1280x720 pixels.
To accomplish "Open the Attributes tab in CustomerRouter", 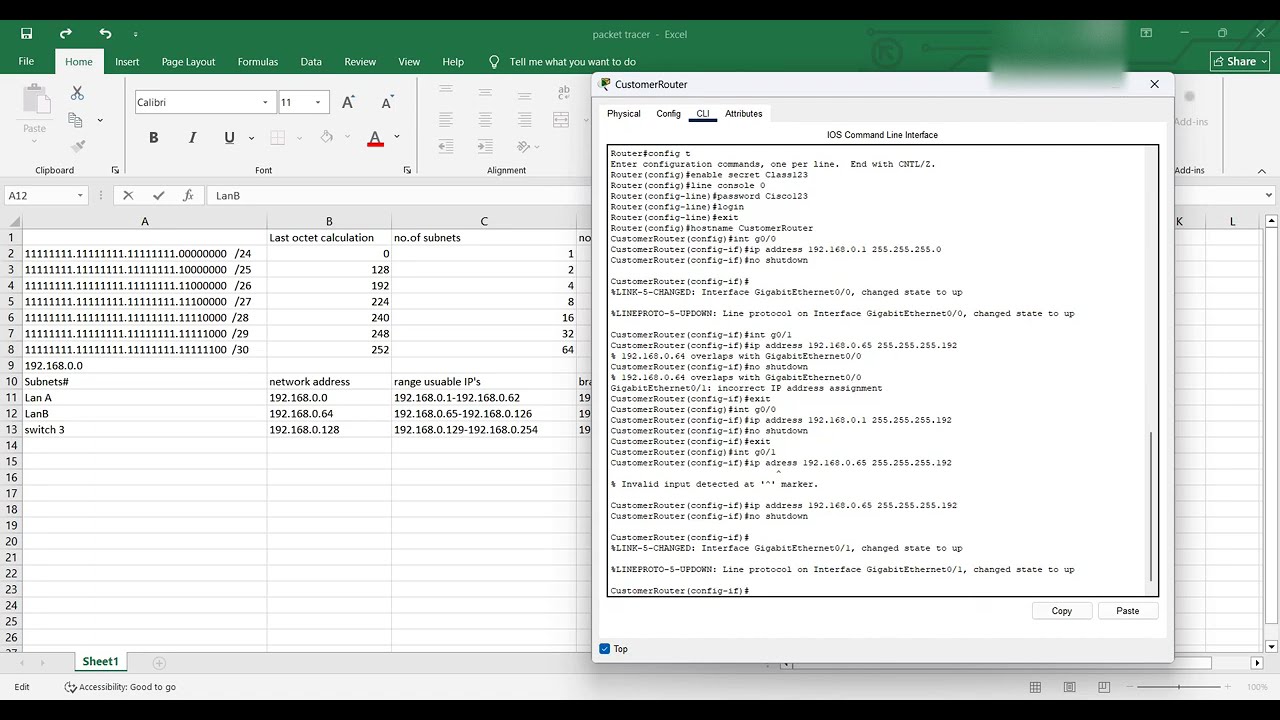I will tap(744, 114).
